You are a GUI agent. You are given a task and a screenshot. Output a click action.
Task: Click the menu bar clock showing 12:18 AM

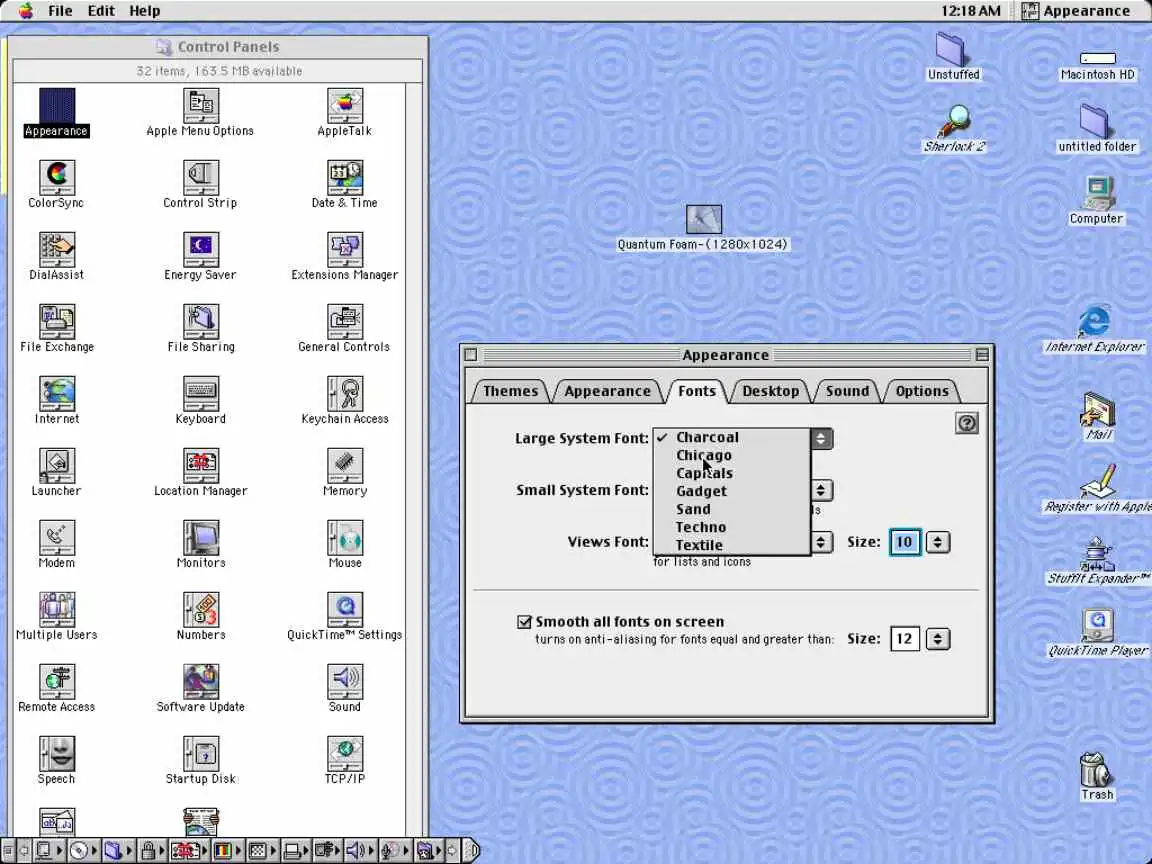click(971, 11)
